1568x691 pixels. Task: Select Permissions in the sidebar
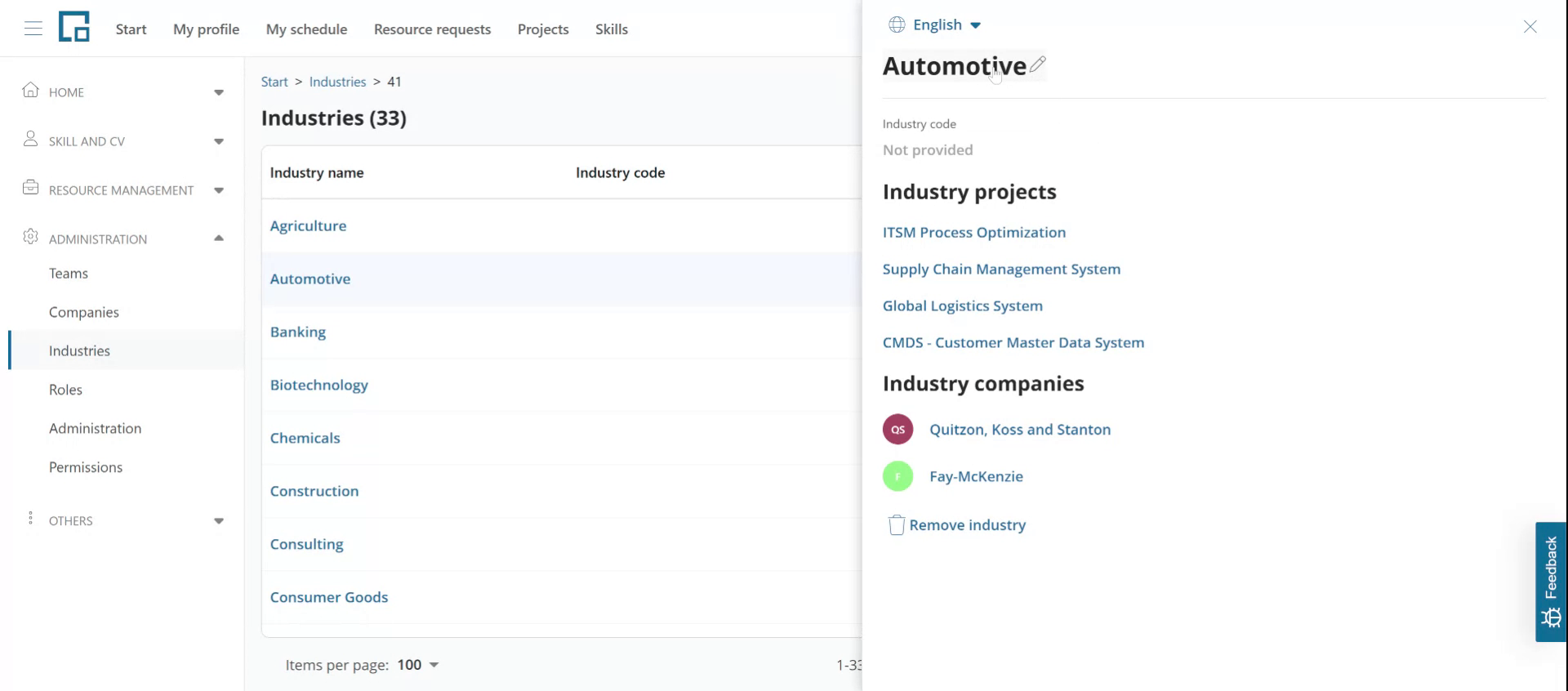click(x=86, y=467)
